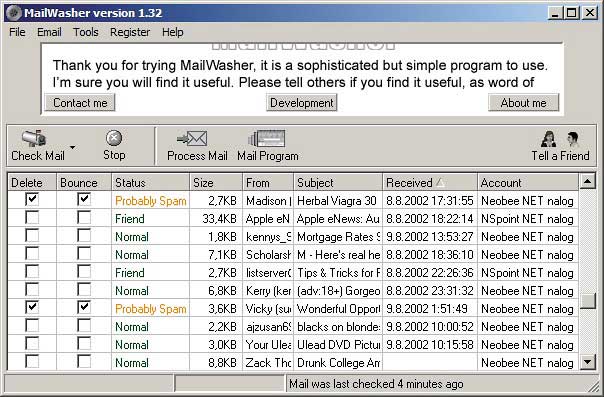604x397 pixels.
Task: Click the MailWasher title bar app icon
Action: click(13, 13)
